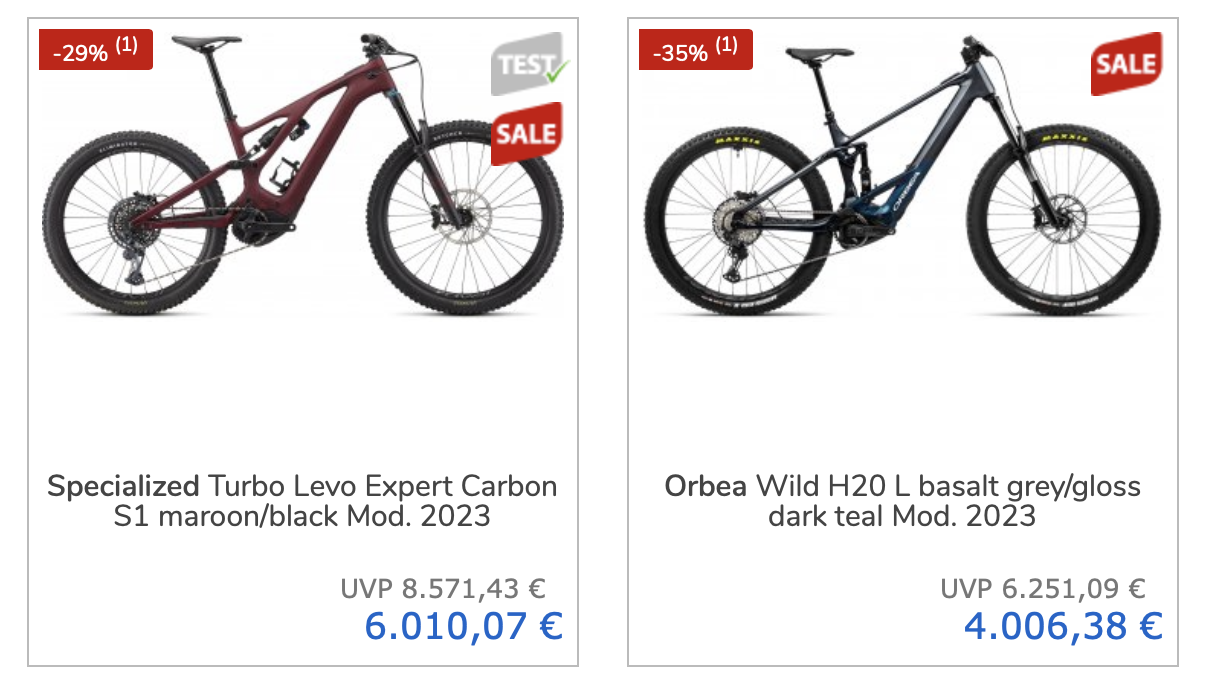
Task: Click the UVP 8.571,43 € list price
Action: click(x=443, y=589)
